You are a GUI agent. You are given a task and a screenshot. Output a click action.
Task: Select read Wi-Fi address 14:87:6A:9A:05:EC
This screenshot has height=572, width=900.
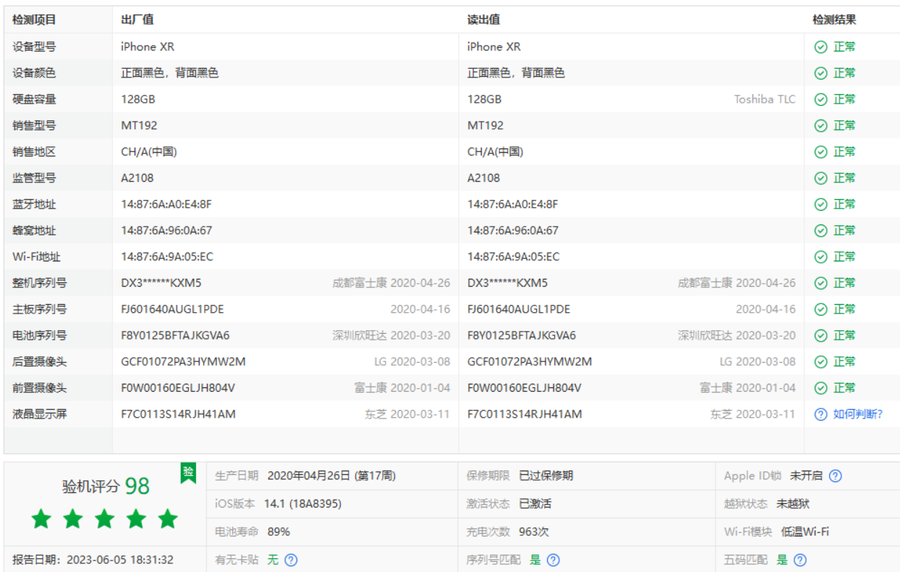pos(513,256)
